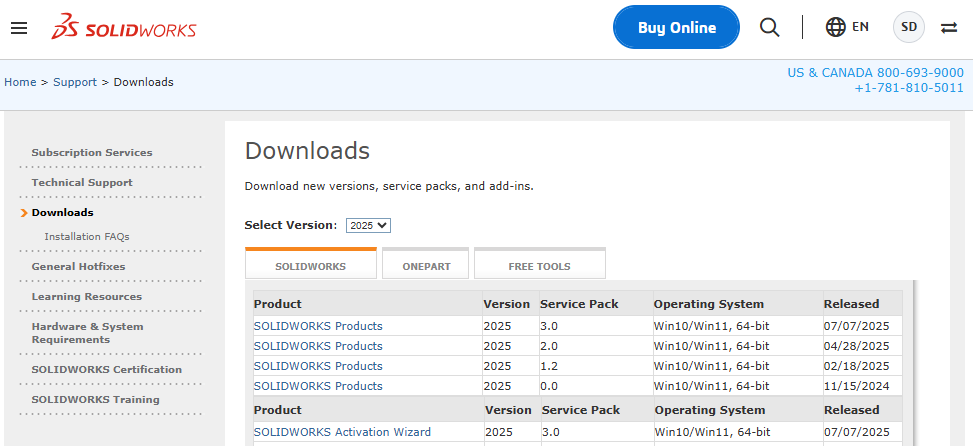Call the US & CANADA phone number link
This screenshot has width=973, height=446.
pos(875,73)
